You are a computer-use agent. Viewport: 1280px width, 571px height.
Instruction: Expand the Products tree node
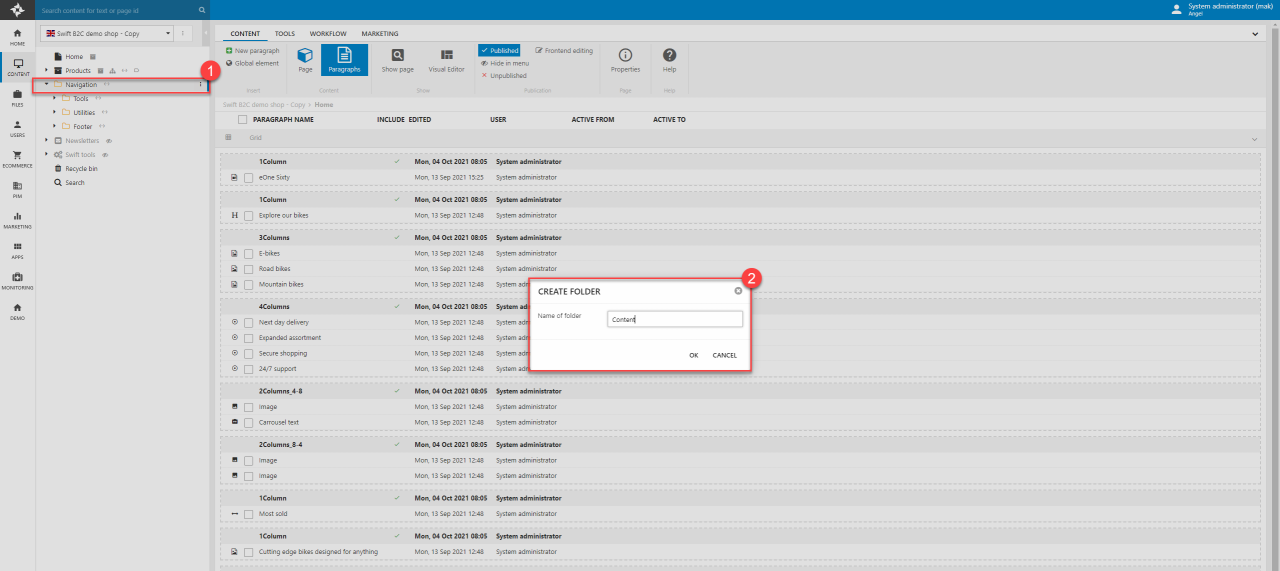click(46, 71)
